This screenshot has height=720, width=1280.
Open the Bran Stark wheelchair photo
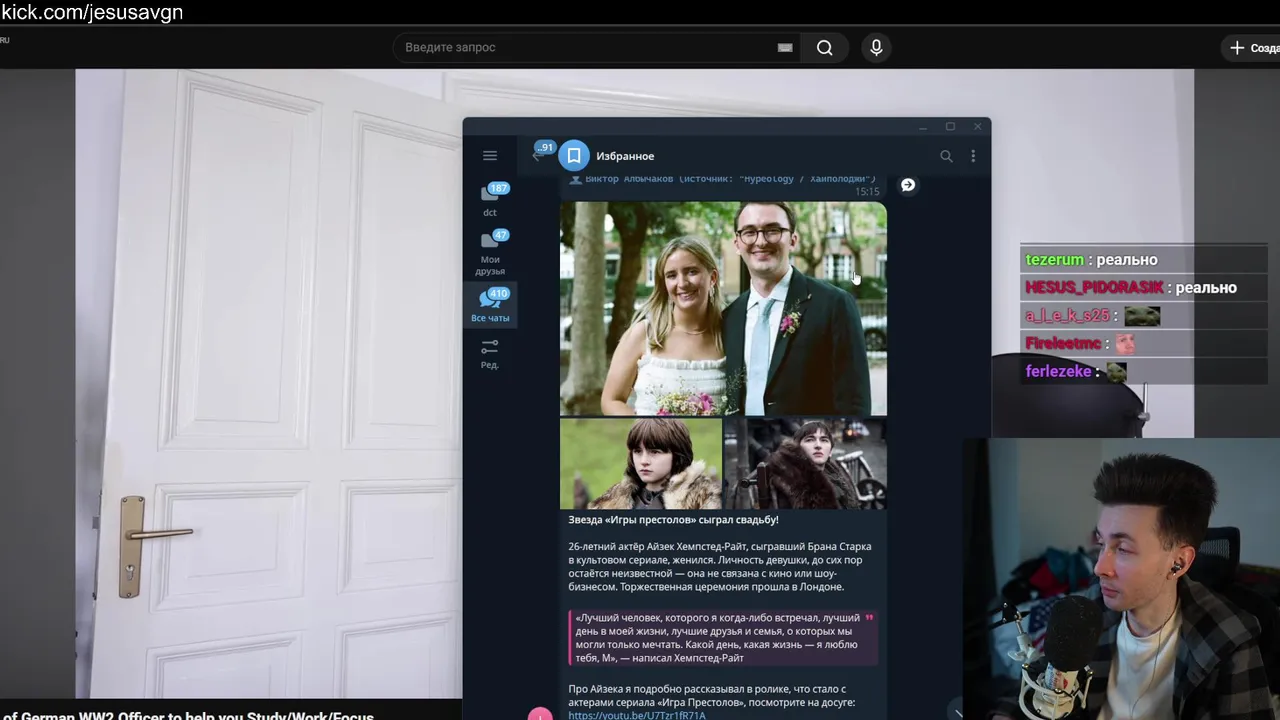[x=805, y=464]
